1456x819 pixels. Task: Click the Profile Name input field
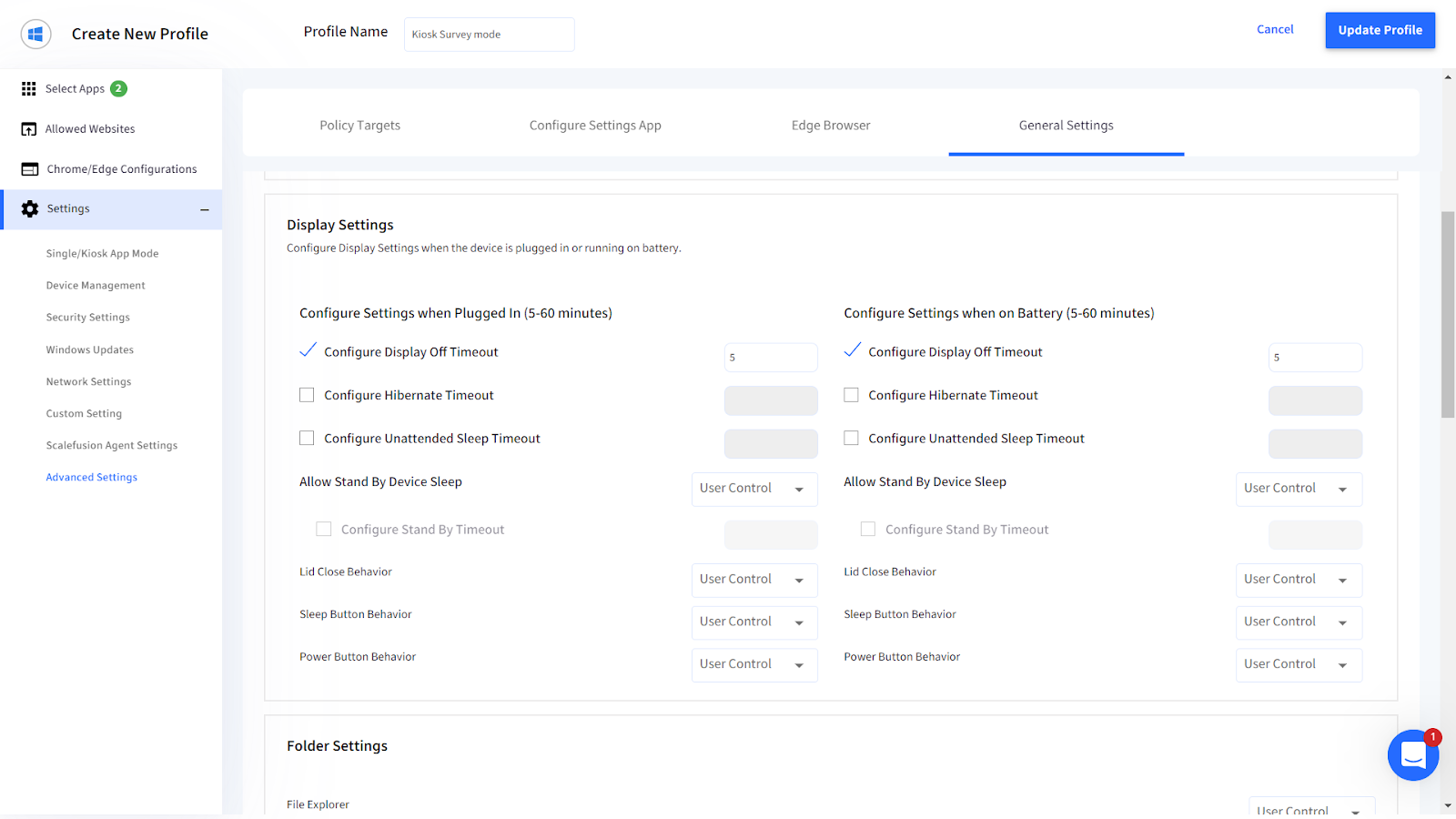coord(489,34)
